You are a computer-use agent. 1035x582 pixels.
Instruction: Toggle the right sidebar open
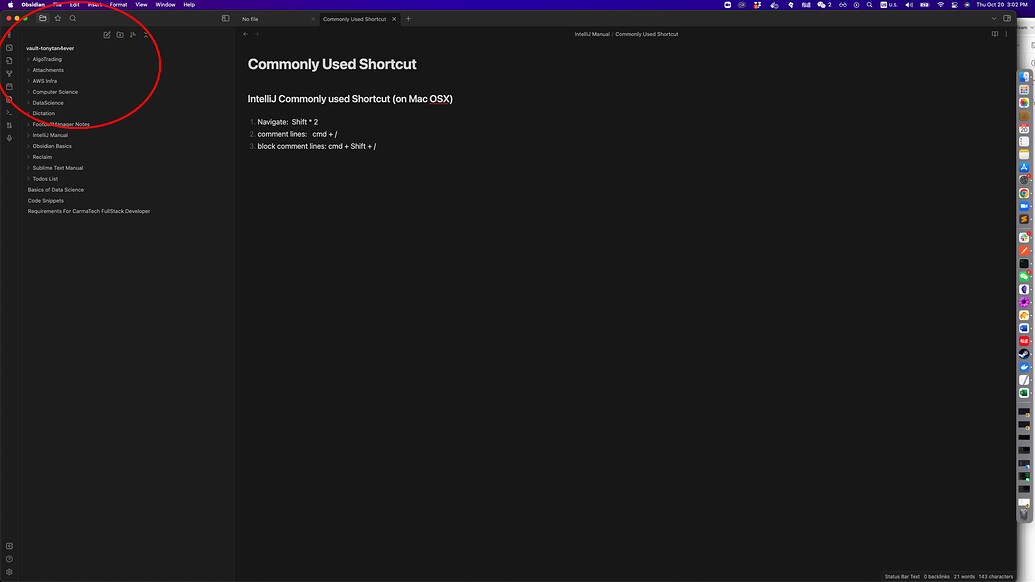click(1007, 18)
